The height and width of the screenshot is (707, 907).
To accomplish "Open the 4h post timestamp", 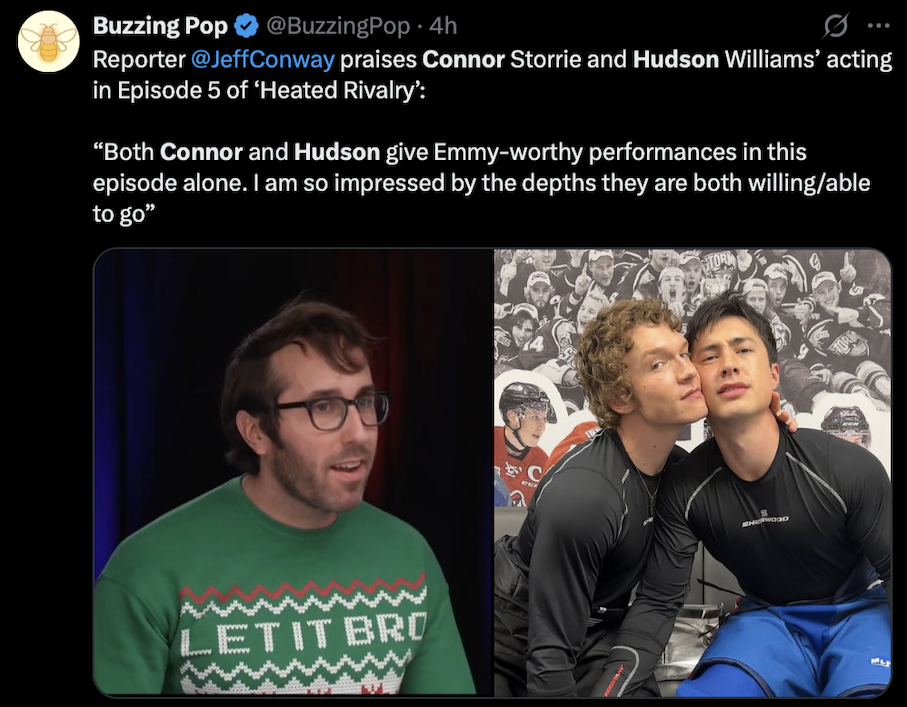I will (x=444, y=26).
